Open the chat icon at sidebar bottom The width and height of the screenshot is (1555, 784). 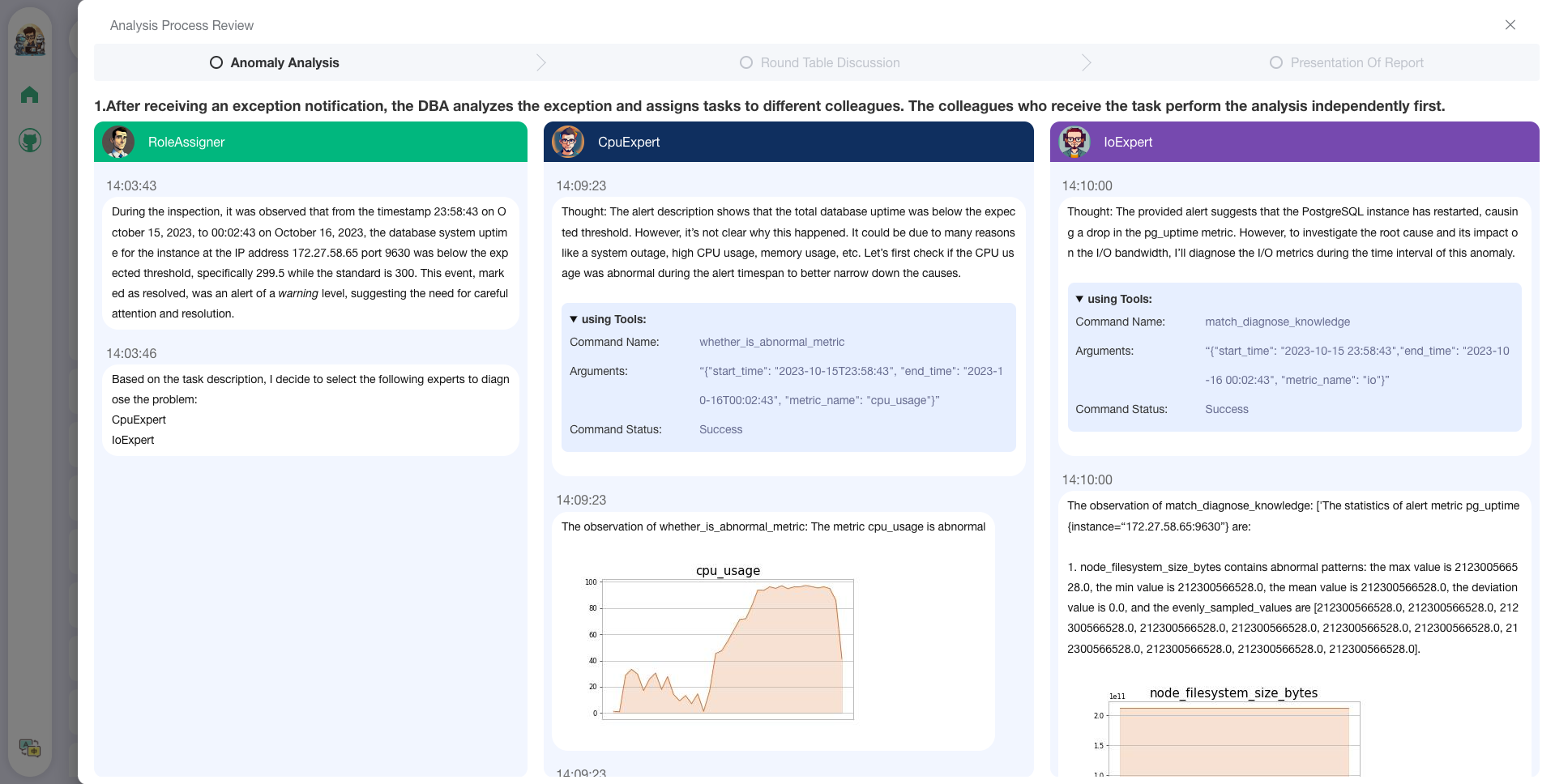click(x=30, y=748)
